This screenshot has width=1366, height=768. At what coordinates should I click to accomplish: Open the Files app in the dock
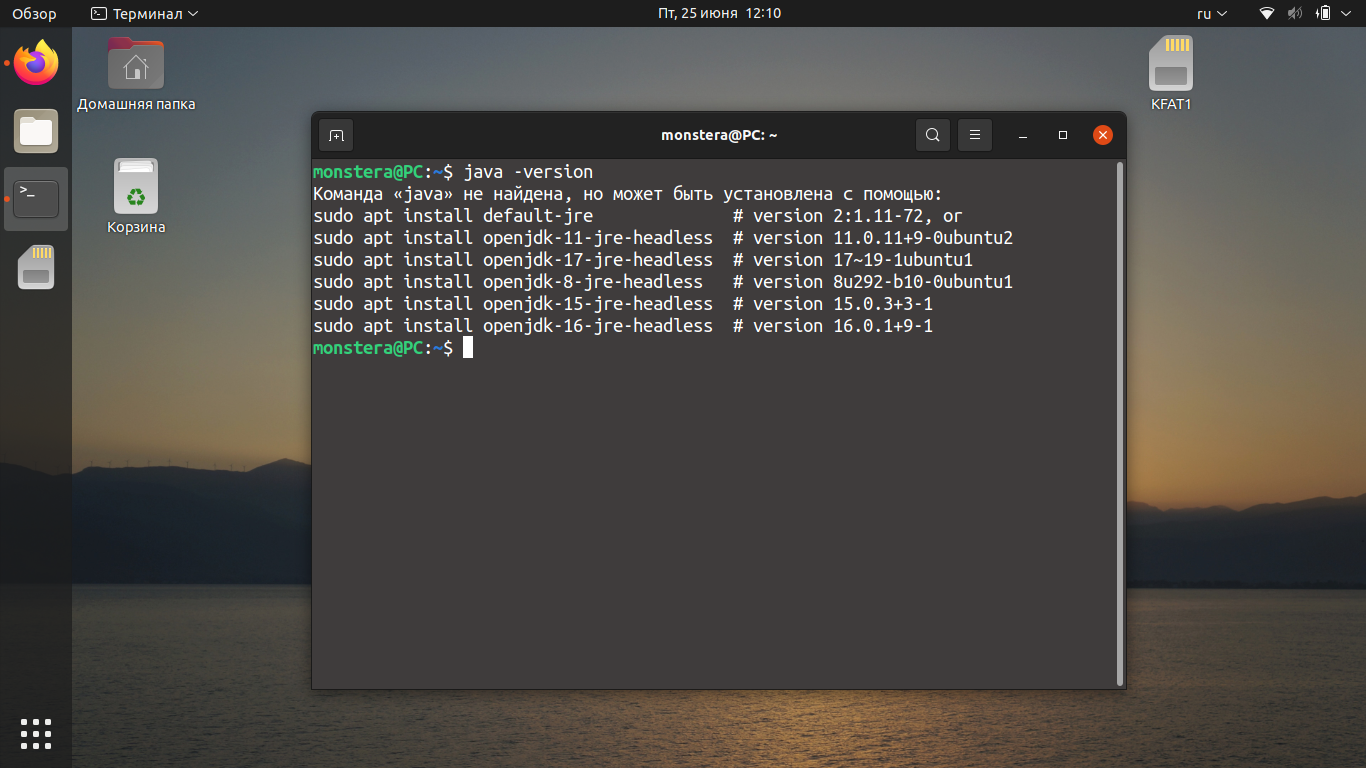tap(36, 131)
